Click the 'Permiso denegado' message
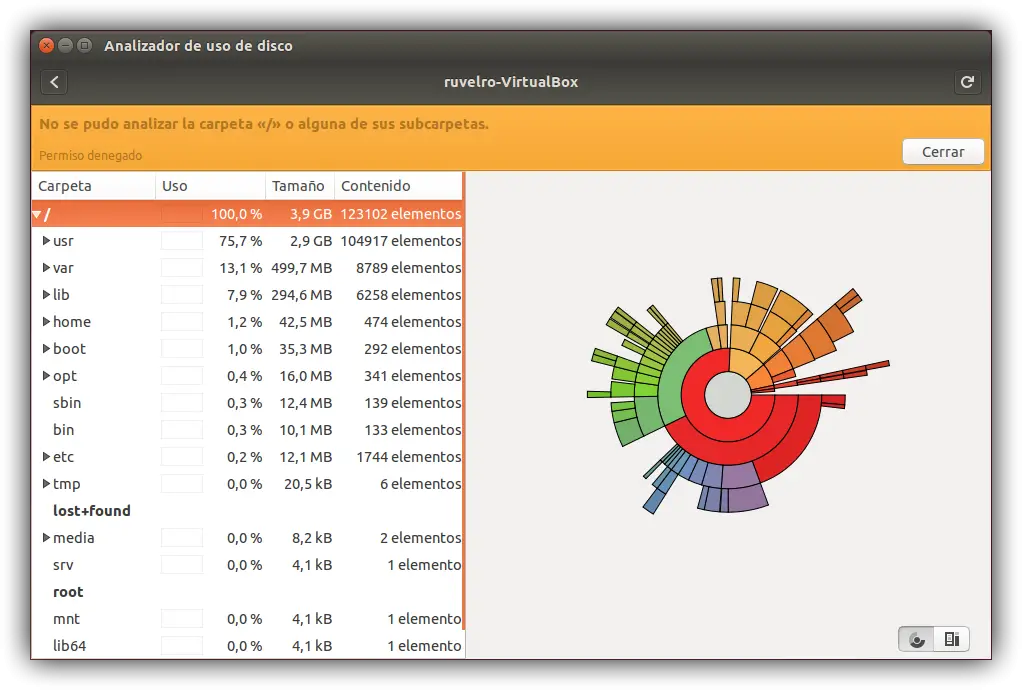Screen dimensions: 1022x690 [x=91, y=155]
